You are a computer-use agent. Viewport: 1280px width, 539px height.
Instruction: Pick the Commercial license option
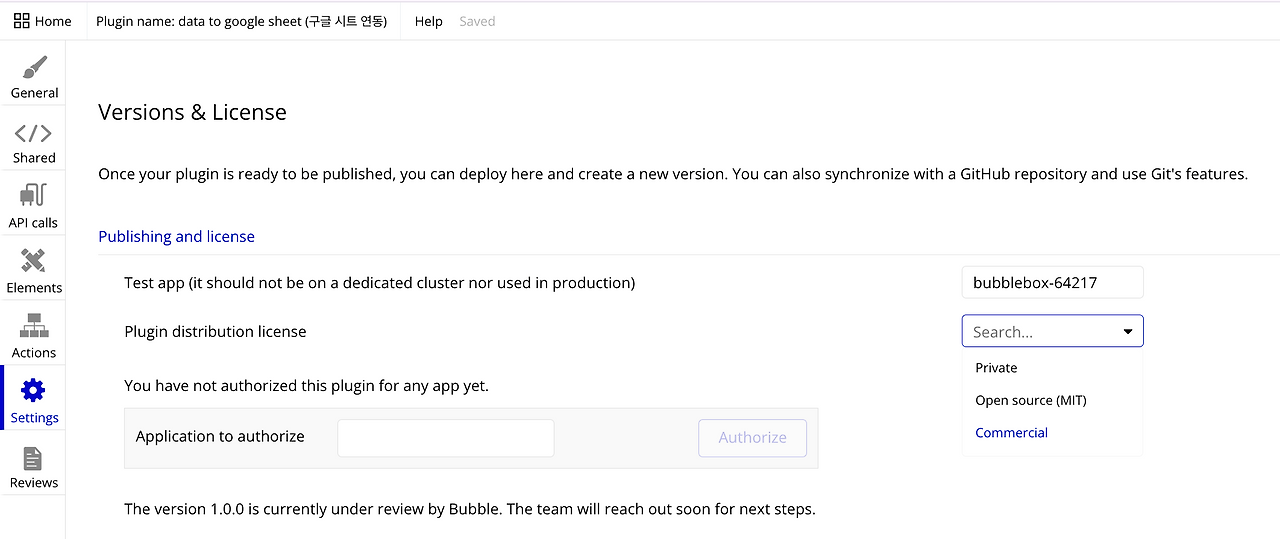(1011, 433)
